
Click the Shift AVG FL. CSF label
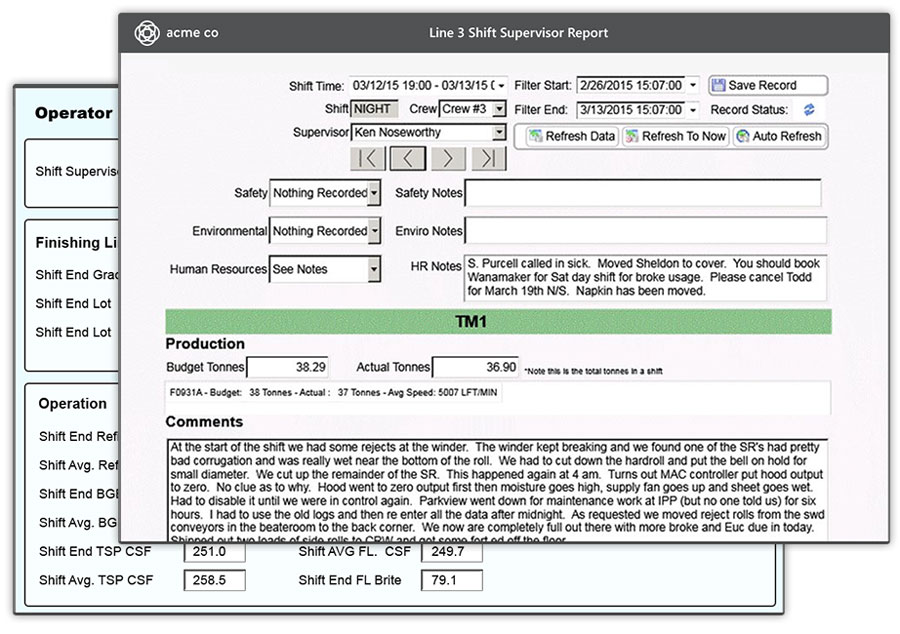pos(355,551)
